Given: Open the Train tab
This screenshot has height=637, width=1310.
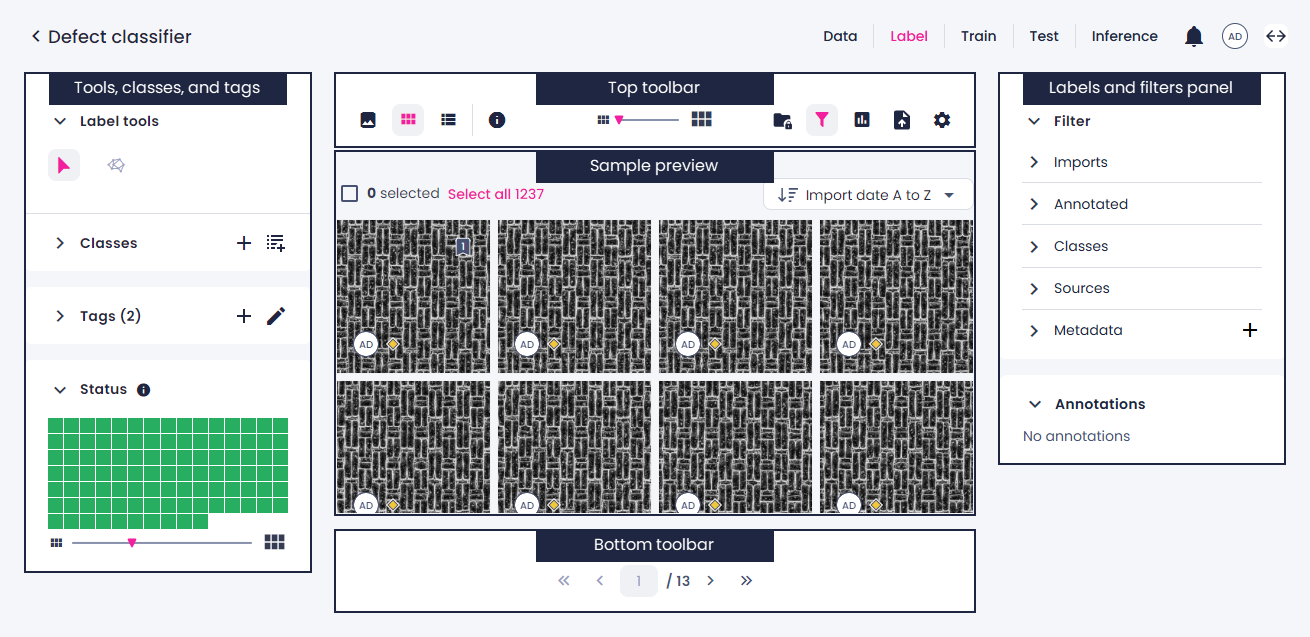Looking at the screenshot, I should 979,36.
